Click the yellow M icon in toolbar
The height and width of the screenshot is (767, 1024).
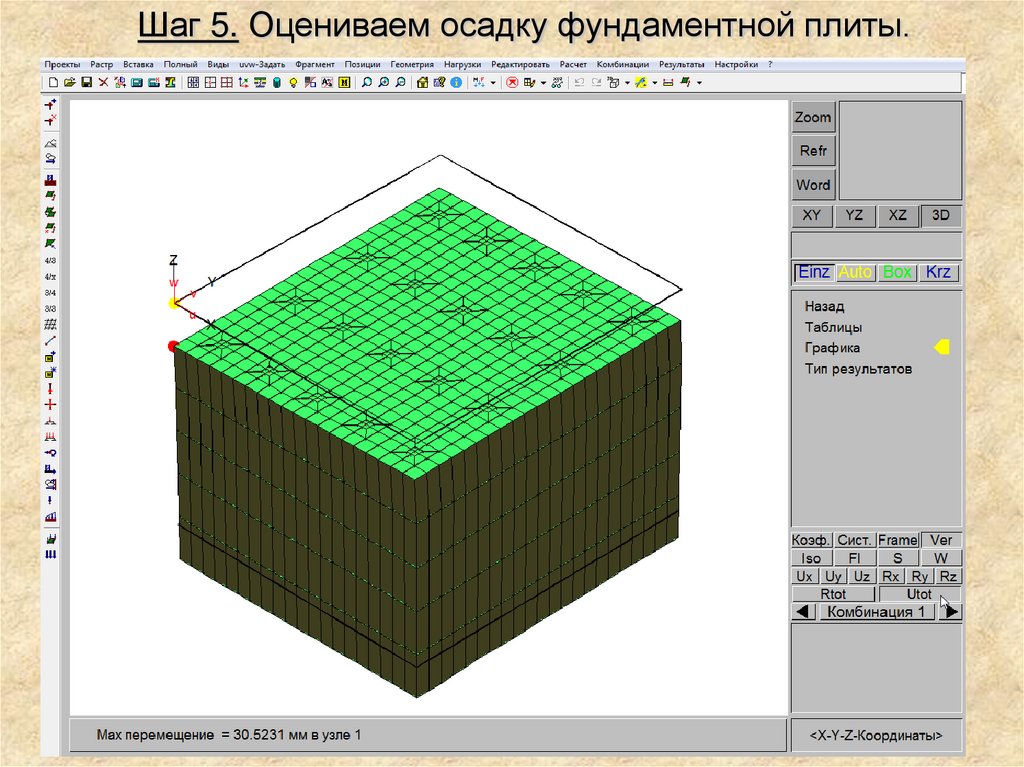(x=344, y=82)
